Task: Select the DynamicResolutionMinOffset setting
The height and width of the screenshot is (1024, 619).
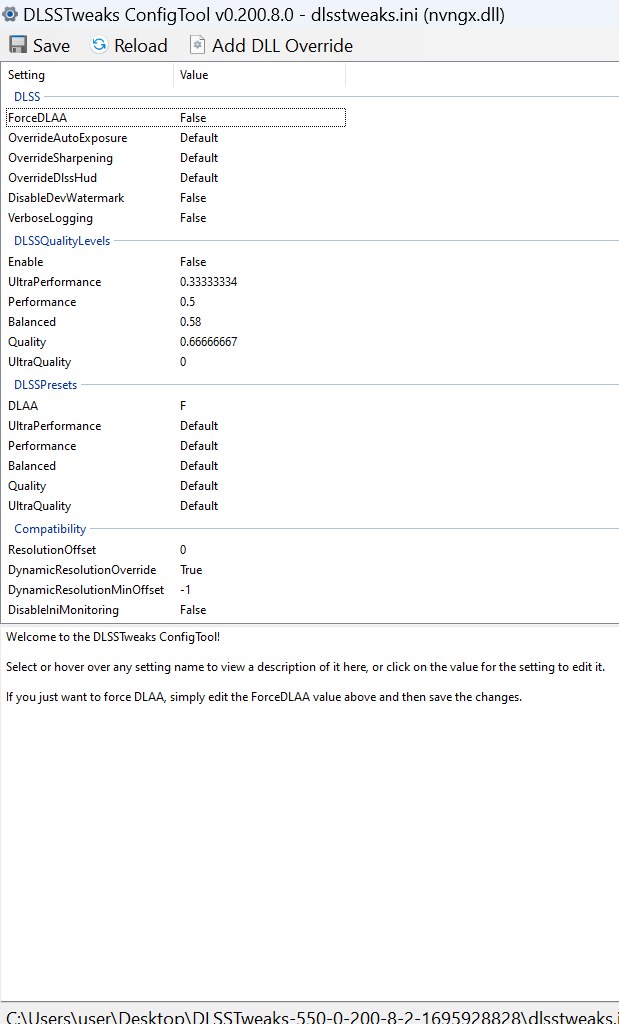Action: [86, 590]
